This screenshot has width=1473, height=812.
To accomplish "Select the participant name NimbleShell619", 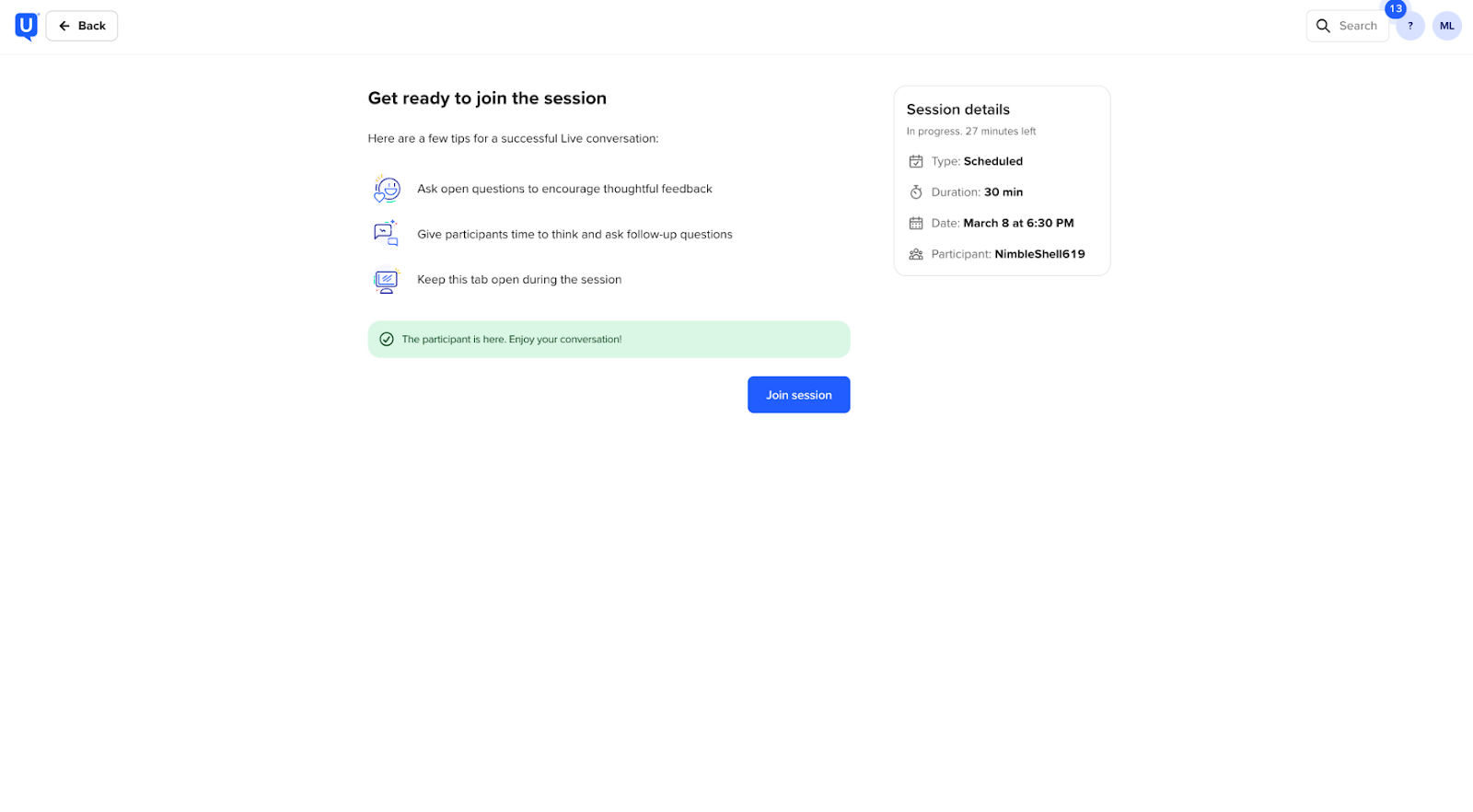I will click(x=1039, y=254).
